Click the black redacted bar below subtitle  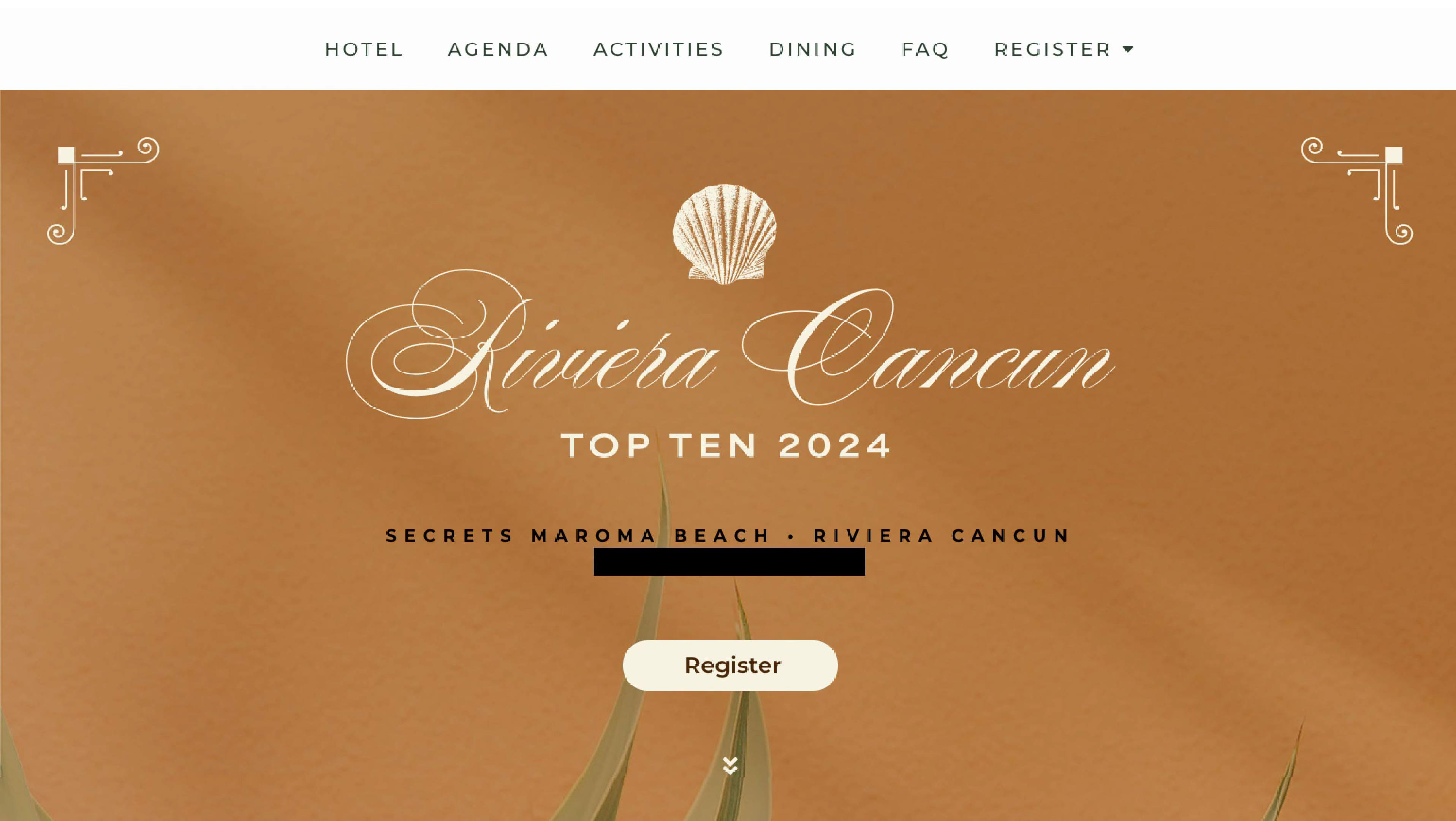pos(729,561)
